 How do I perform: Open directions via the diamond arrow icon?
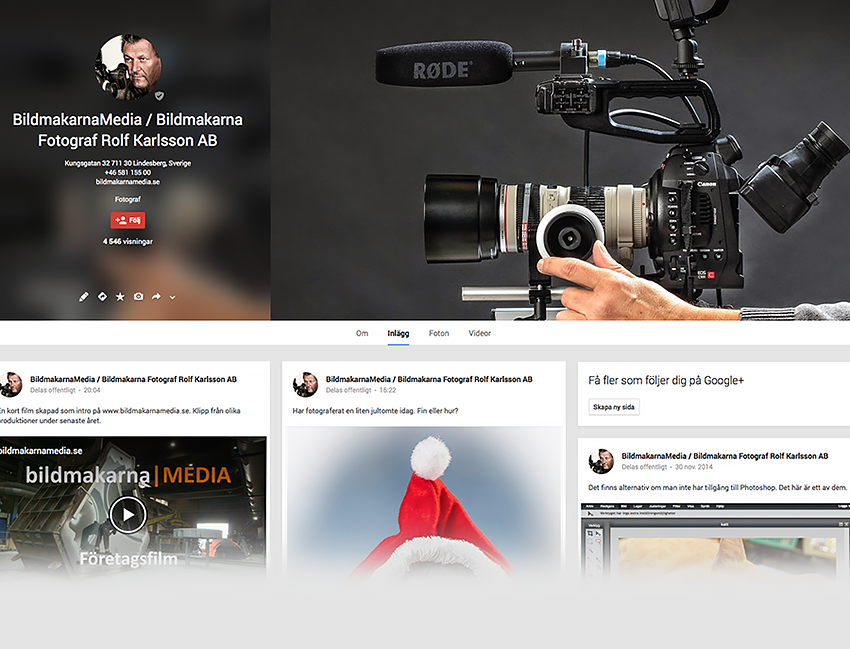(102, 297)
